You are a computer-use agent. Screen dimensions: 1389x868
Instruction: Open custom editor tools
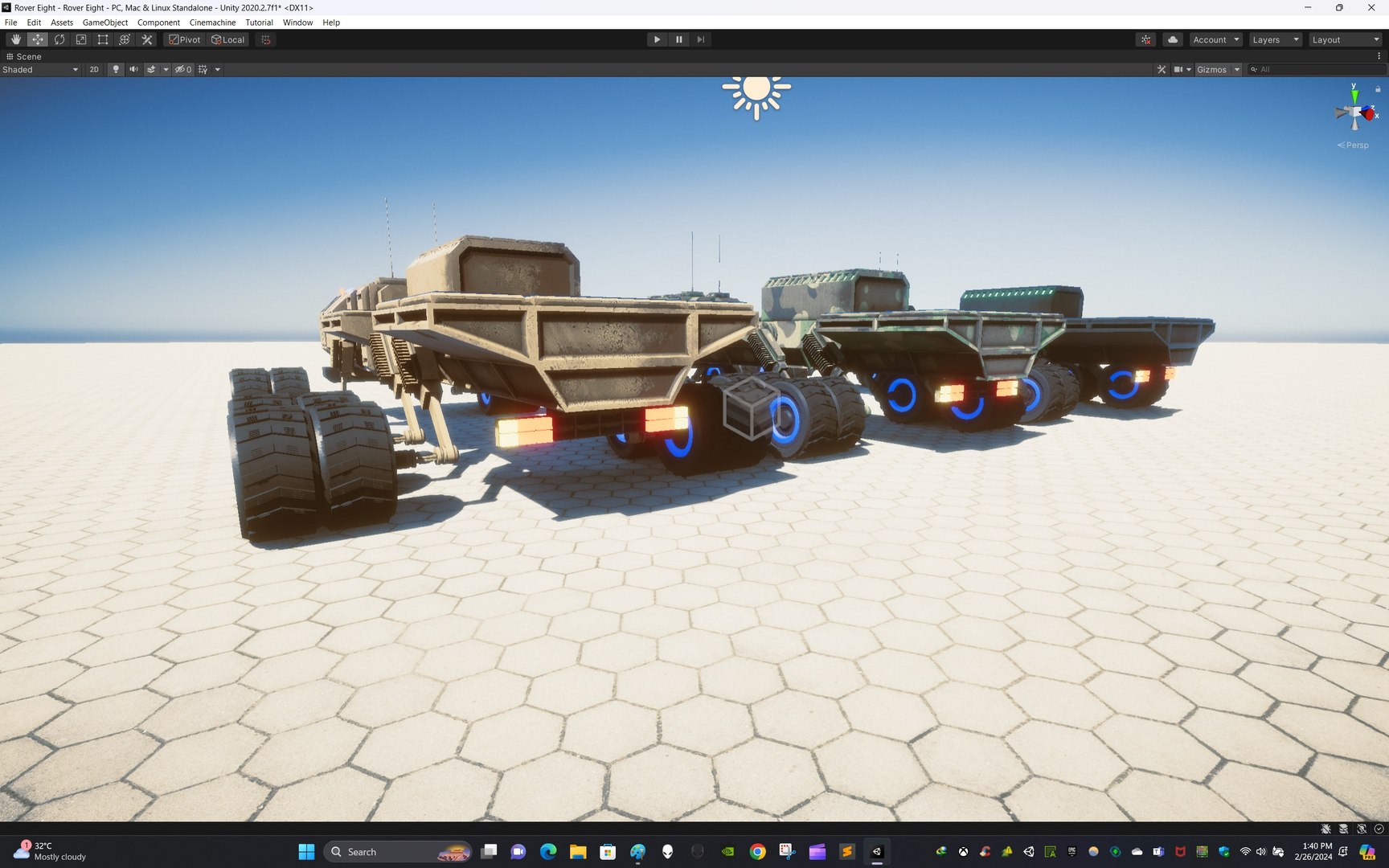(146, 39)
